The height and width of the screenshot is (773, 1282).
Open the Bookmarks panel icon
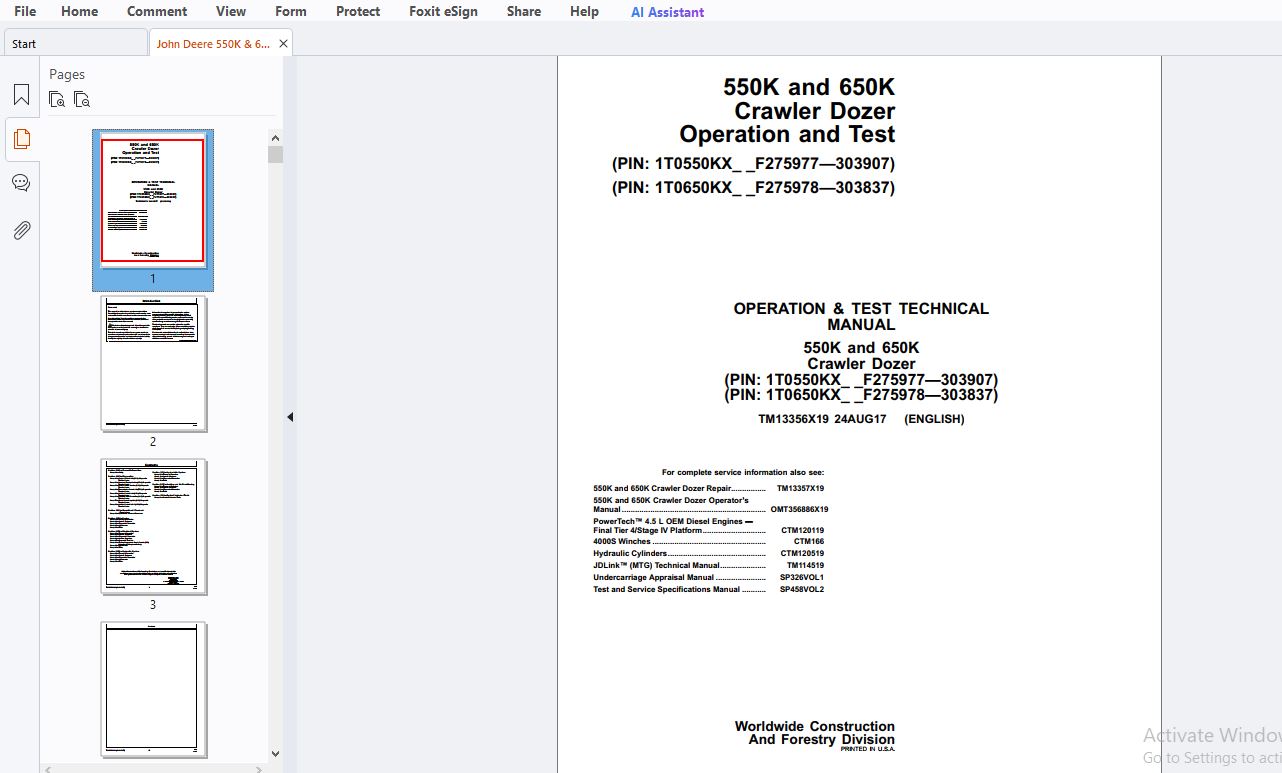tap(21, 95)
